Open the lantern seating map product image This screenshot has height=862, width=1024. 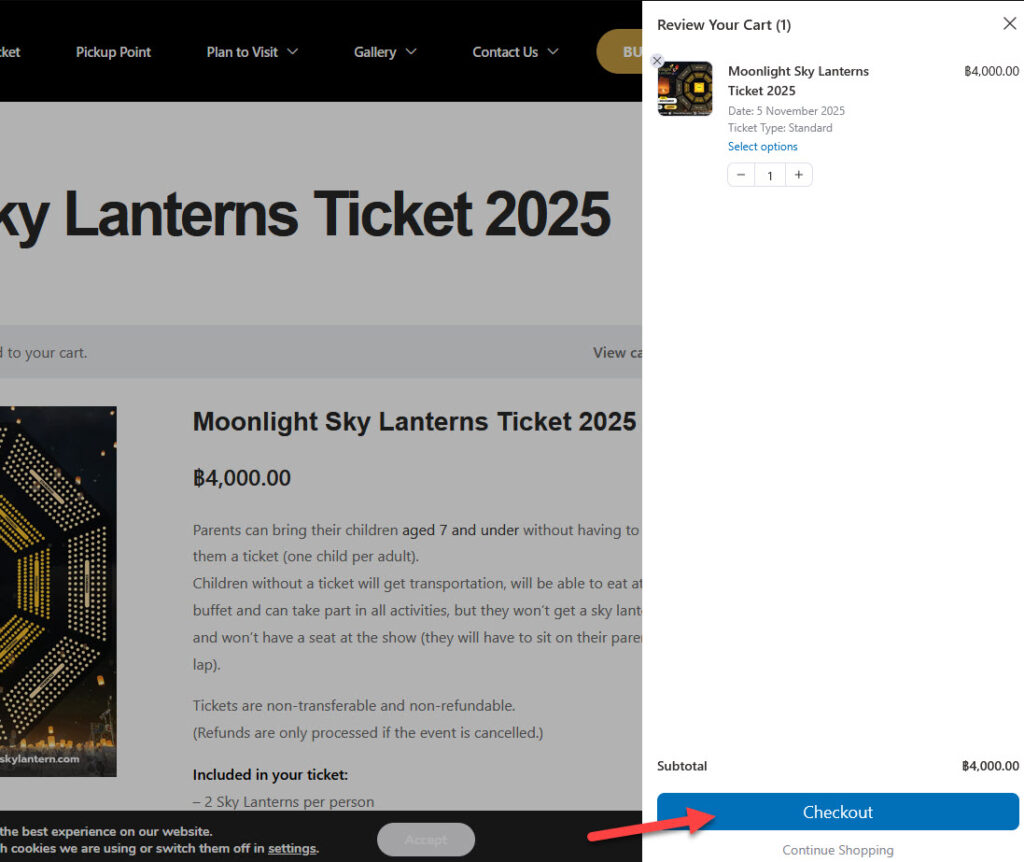point(58,591)
